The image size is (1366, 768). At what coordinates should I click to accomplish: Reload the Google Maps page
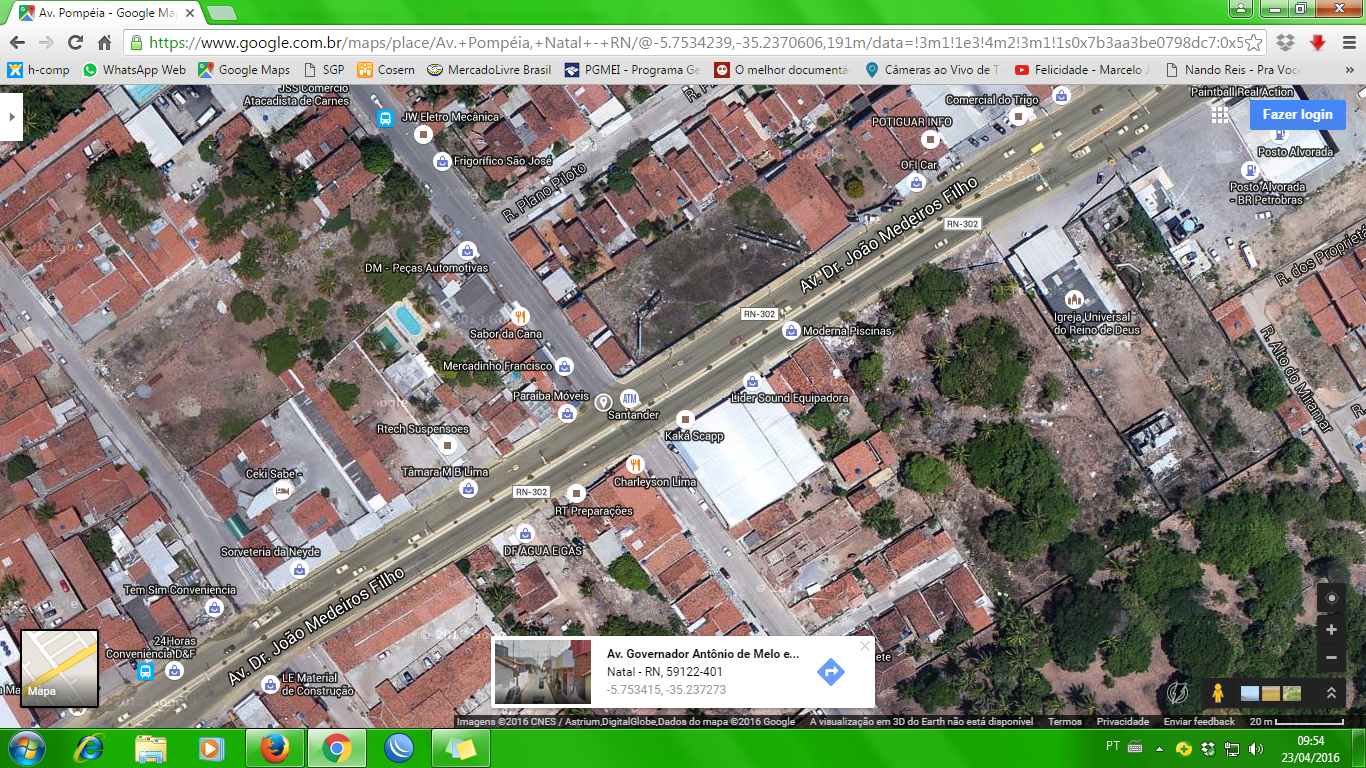[x=75, y=43]
